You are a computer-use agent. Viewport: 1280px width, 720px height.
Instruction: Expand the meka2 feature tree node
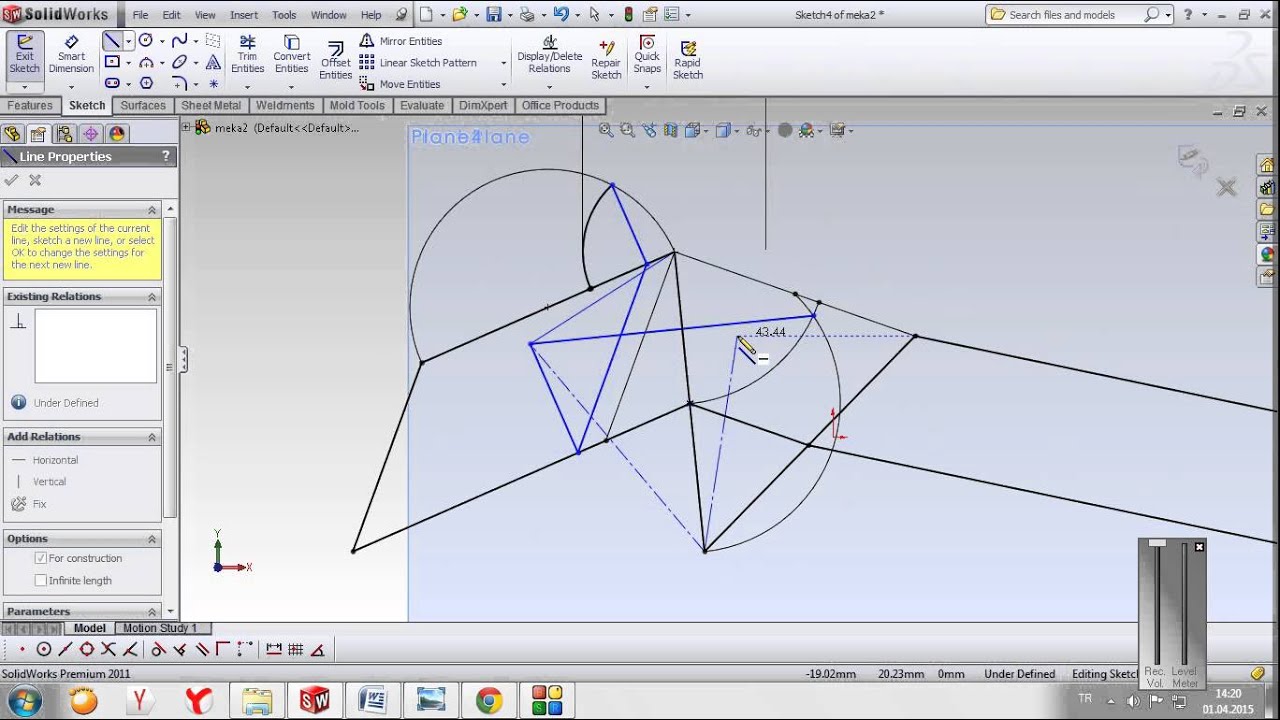pyautogui.click(x=186, y=127)
